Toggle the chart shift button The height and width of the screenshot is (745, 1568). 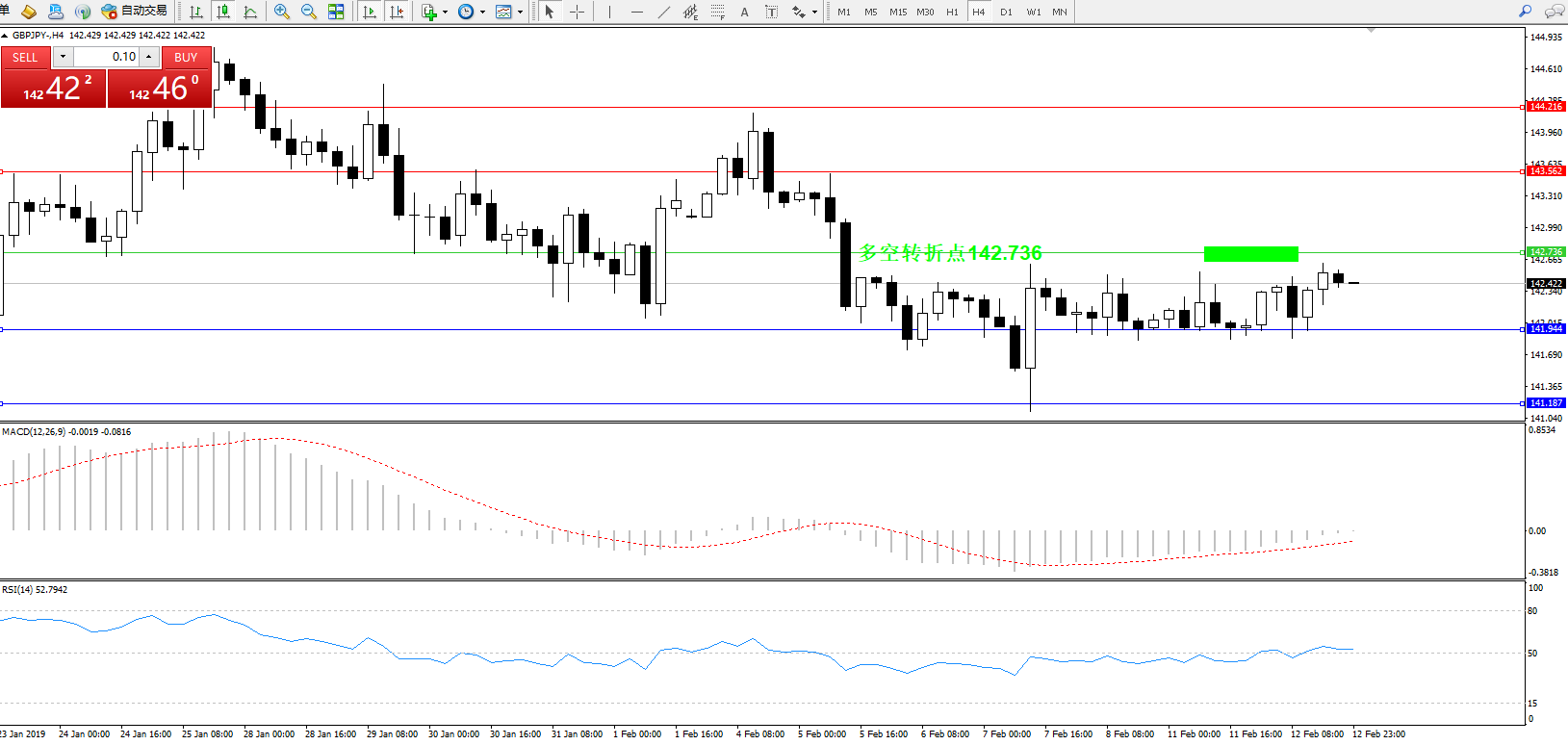coord(396,12)
